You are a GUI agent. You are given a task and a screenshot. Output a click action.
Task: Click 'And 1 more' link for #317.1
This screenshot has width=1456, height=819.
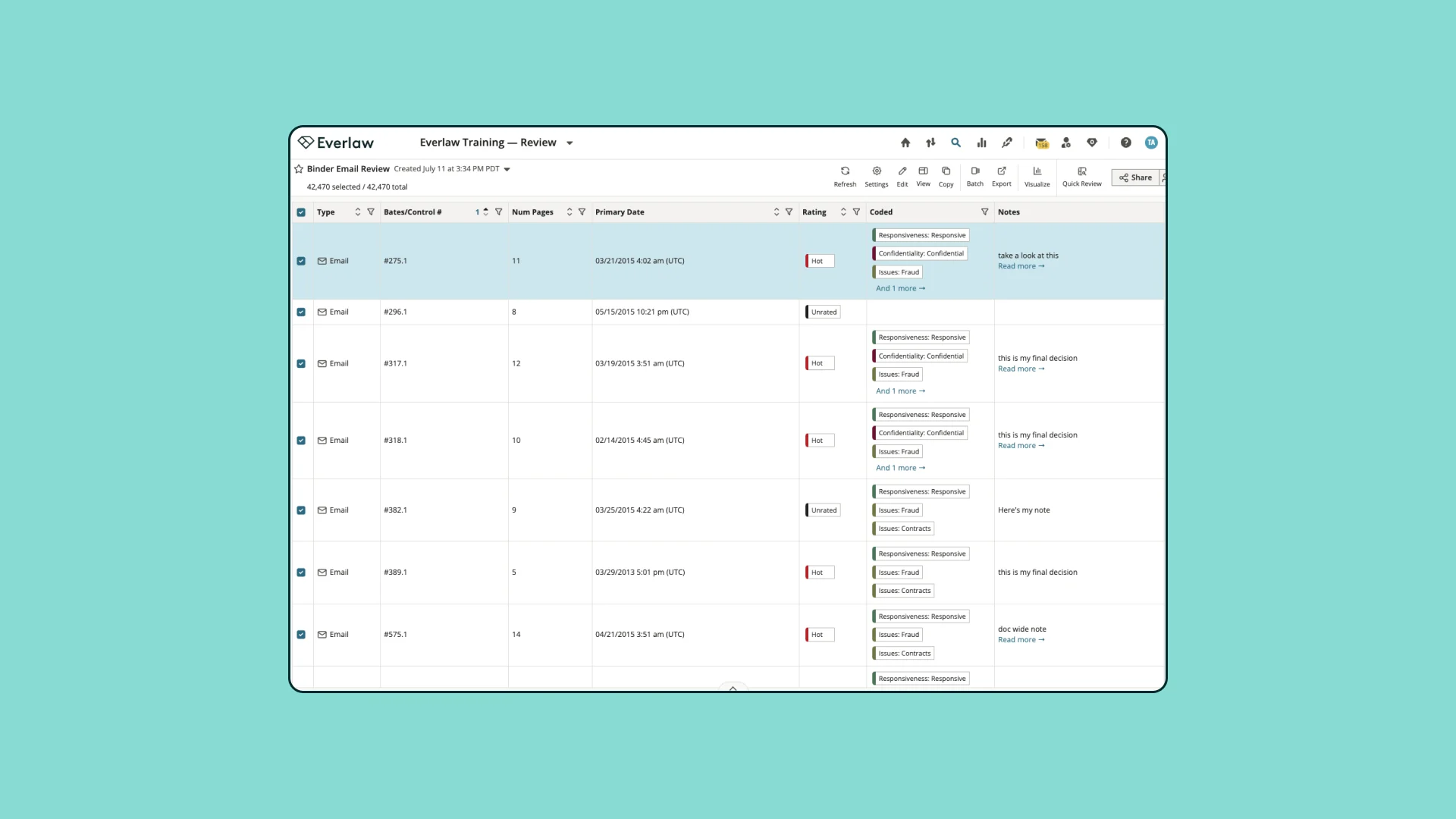coord(900,391)
